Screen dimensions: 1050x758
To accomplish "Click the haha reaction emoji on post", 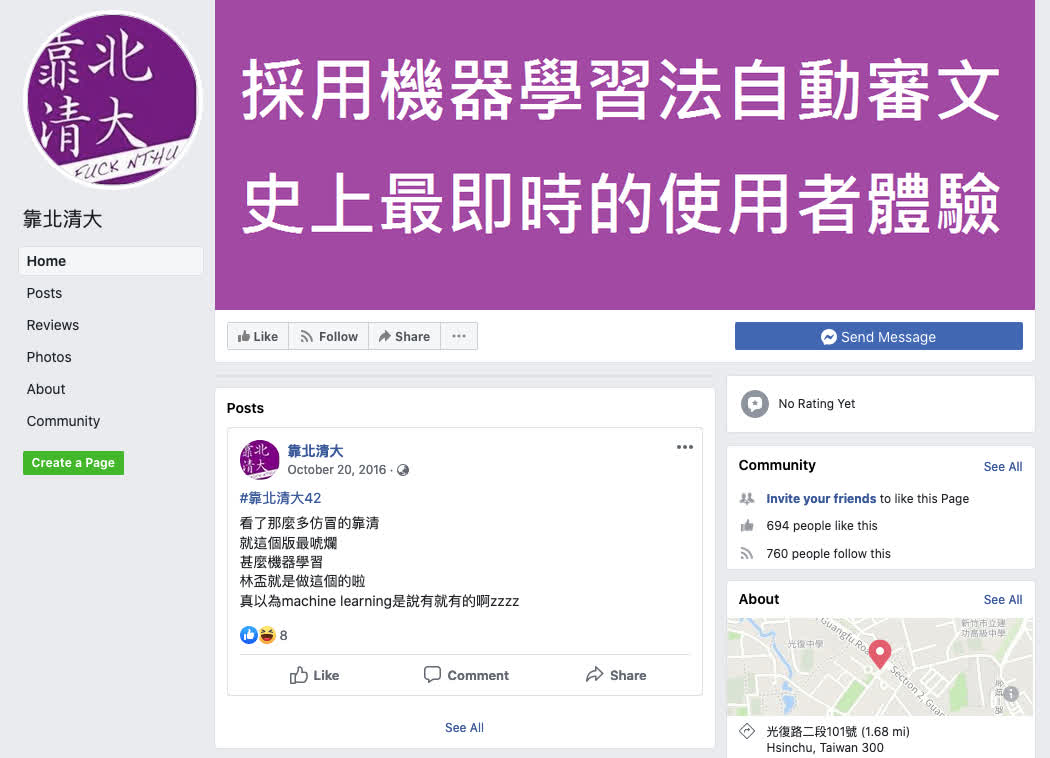I will 267,635.
